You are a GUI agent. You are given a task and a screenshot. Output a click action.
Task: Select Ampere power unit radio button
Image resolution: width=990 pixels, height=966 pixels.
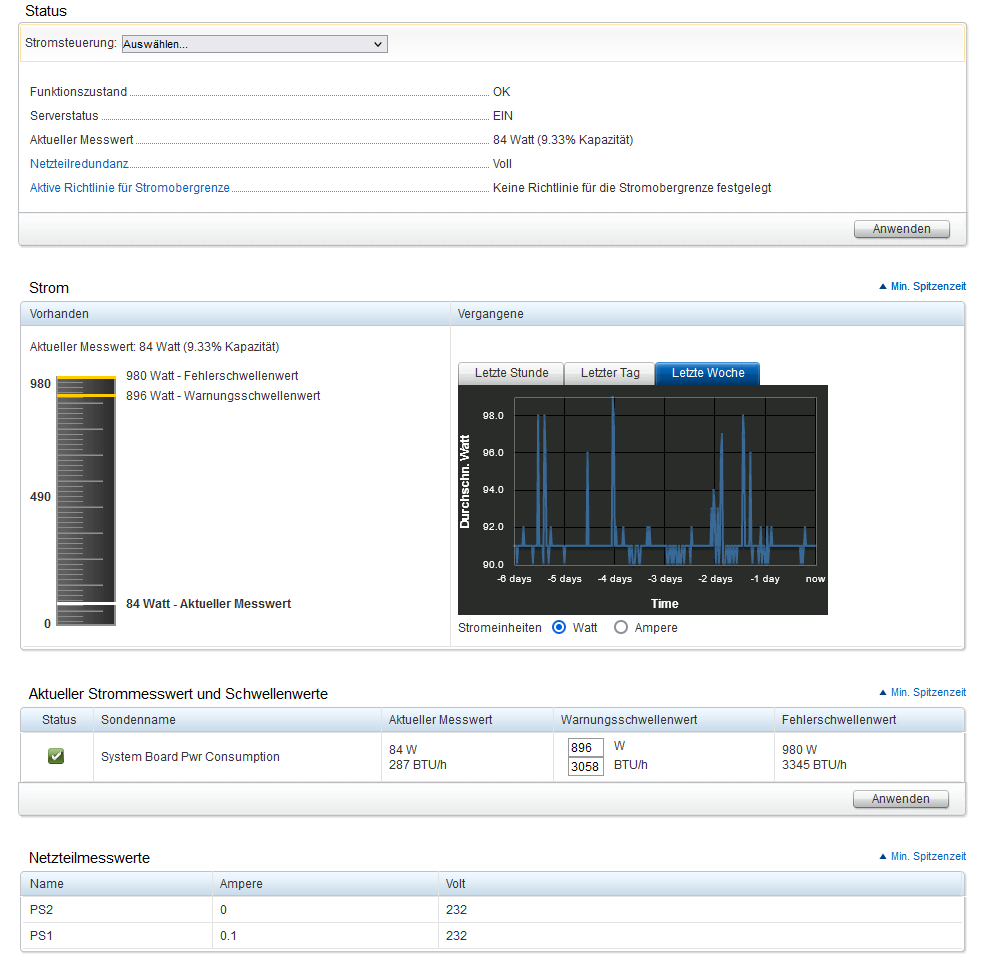point(621,628)
